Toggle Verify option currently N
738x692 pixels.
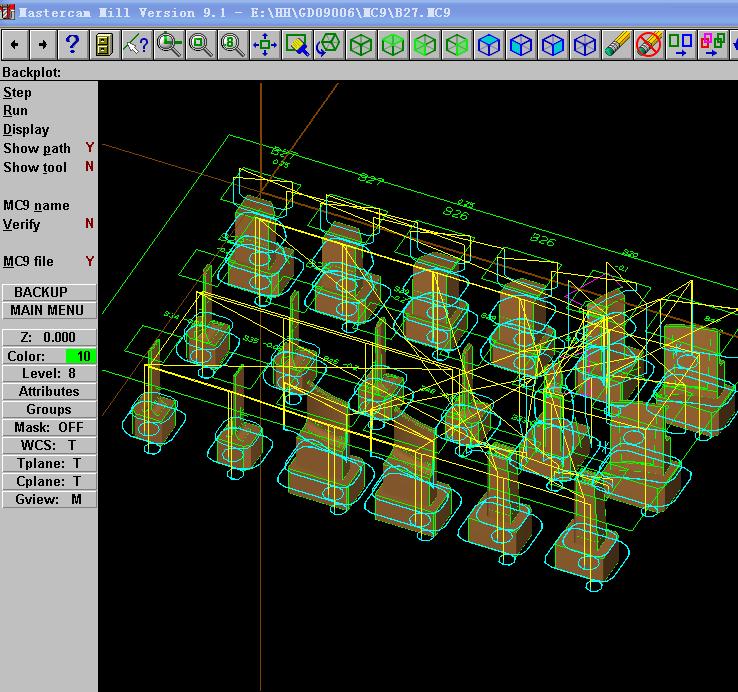[x=48, y=224]
